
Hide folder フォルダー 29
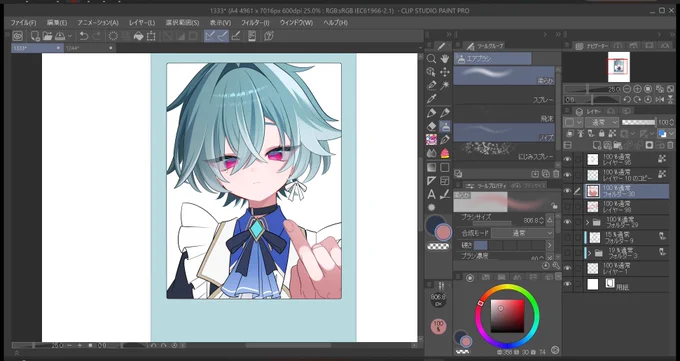tap(567, 222)
